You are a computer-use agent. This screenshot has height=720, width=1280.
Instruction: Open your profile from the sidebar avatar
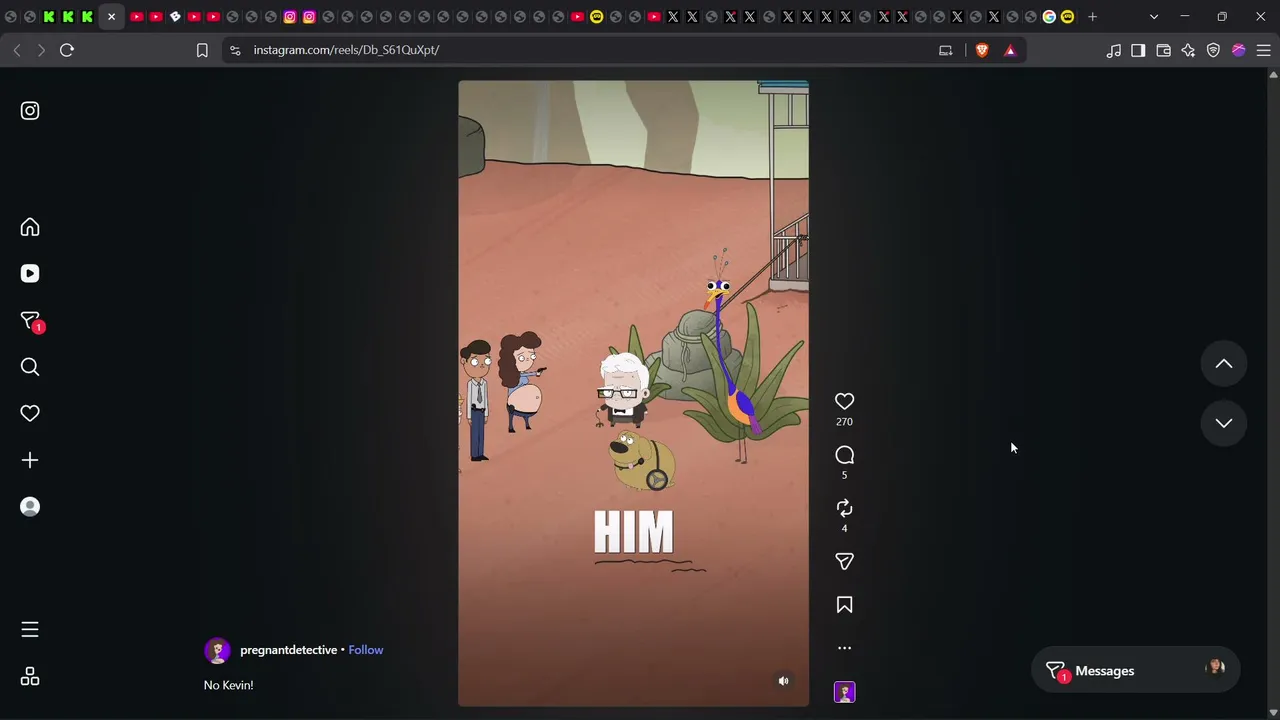pos(30,507)
